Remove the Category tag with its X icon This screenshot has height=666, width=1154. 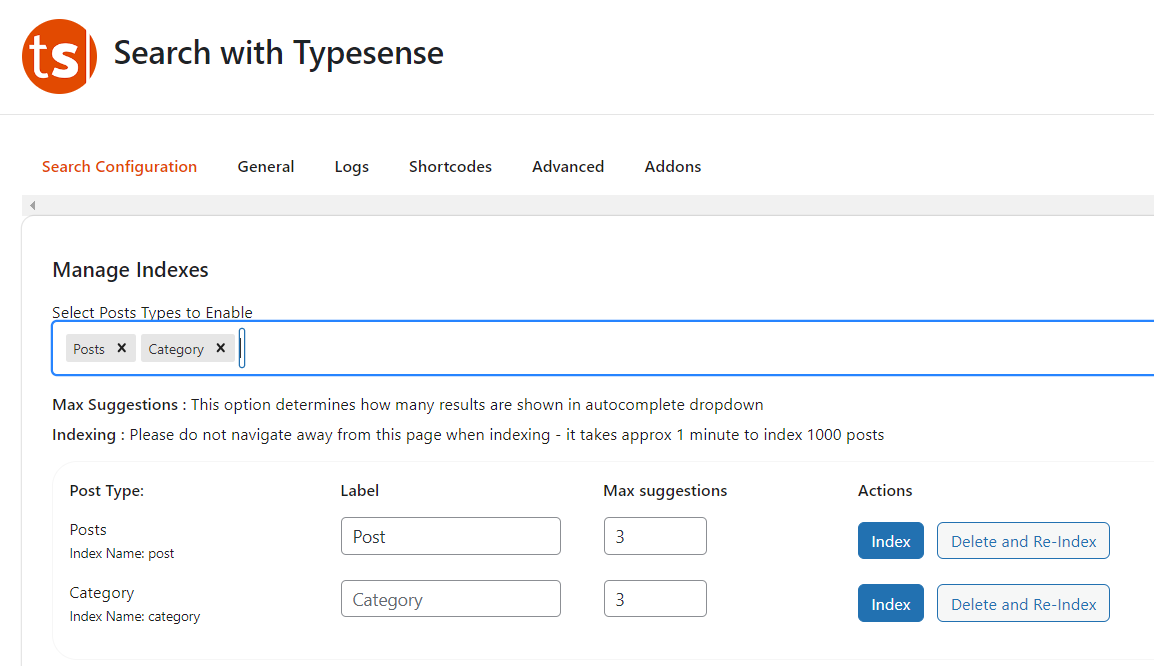point(221,348)
